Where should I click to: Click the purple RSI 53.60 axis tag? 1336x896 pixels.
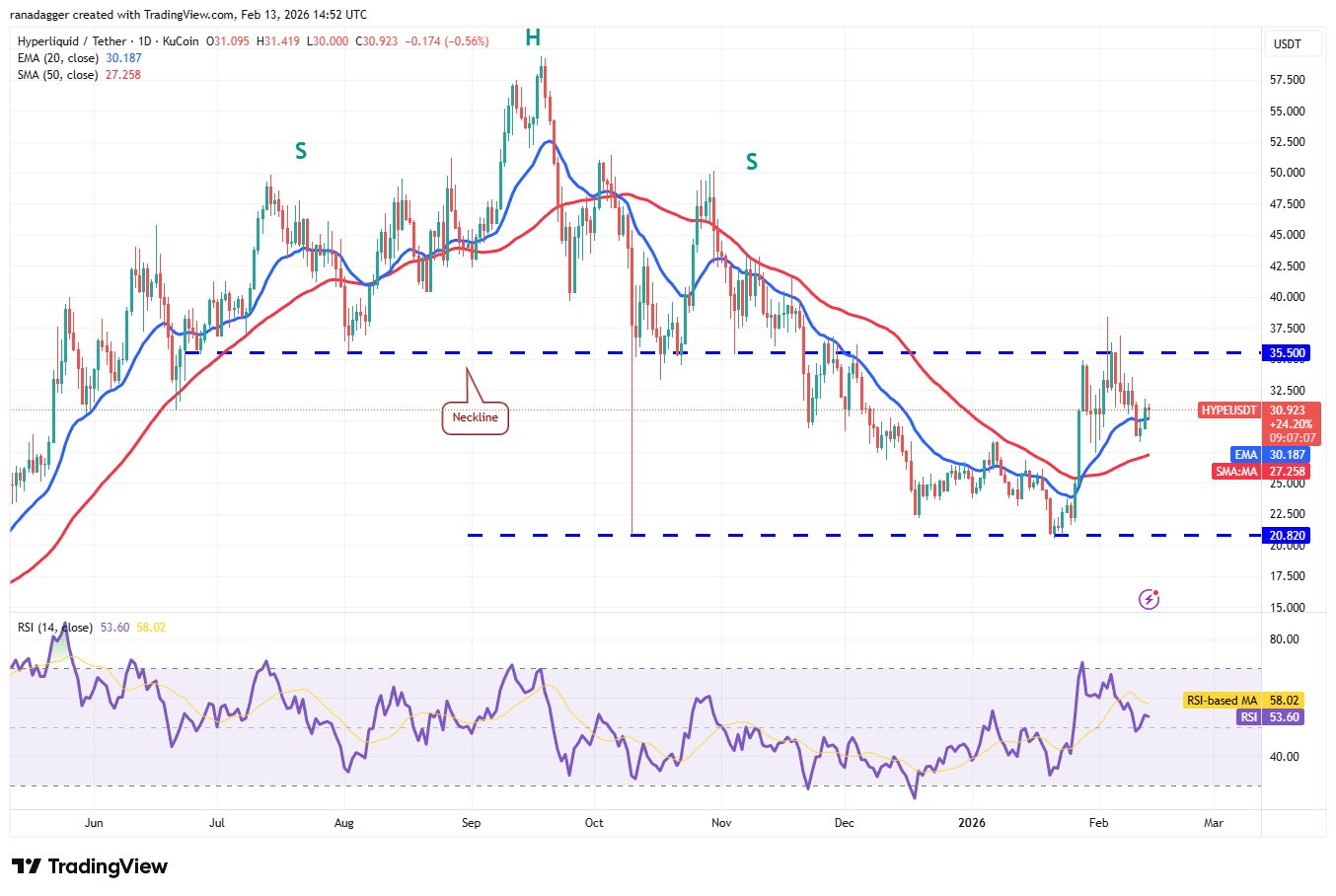pos(1270,717)
